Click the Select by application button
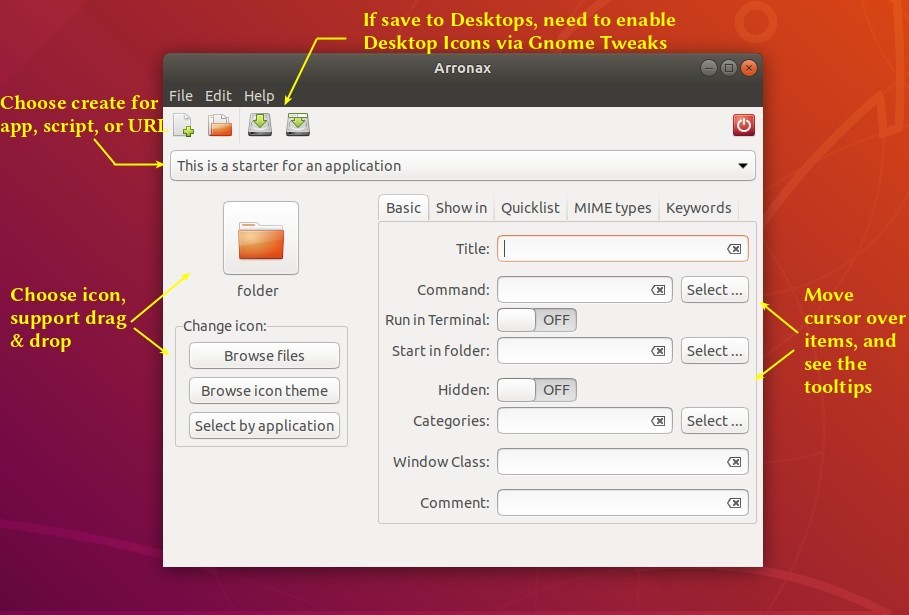This screenshot has width=909, height=615. click(x=264, y=426)
